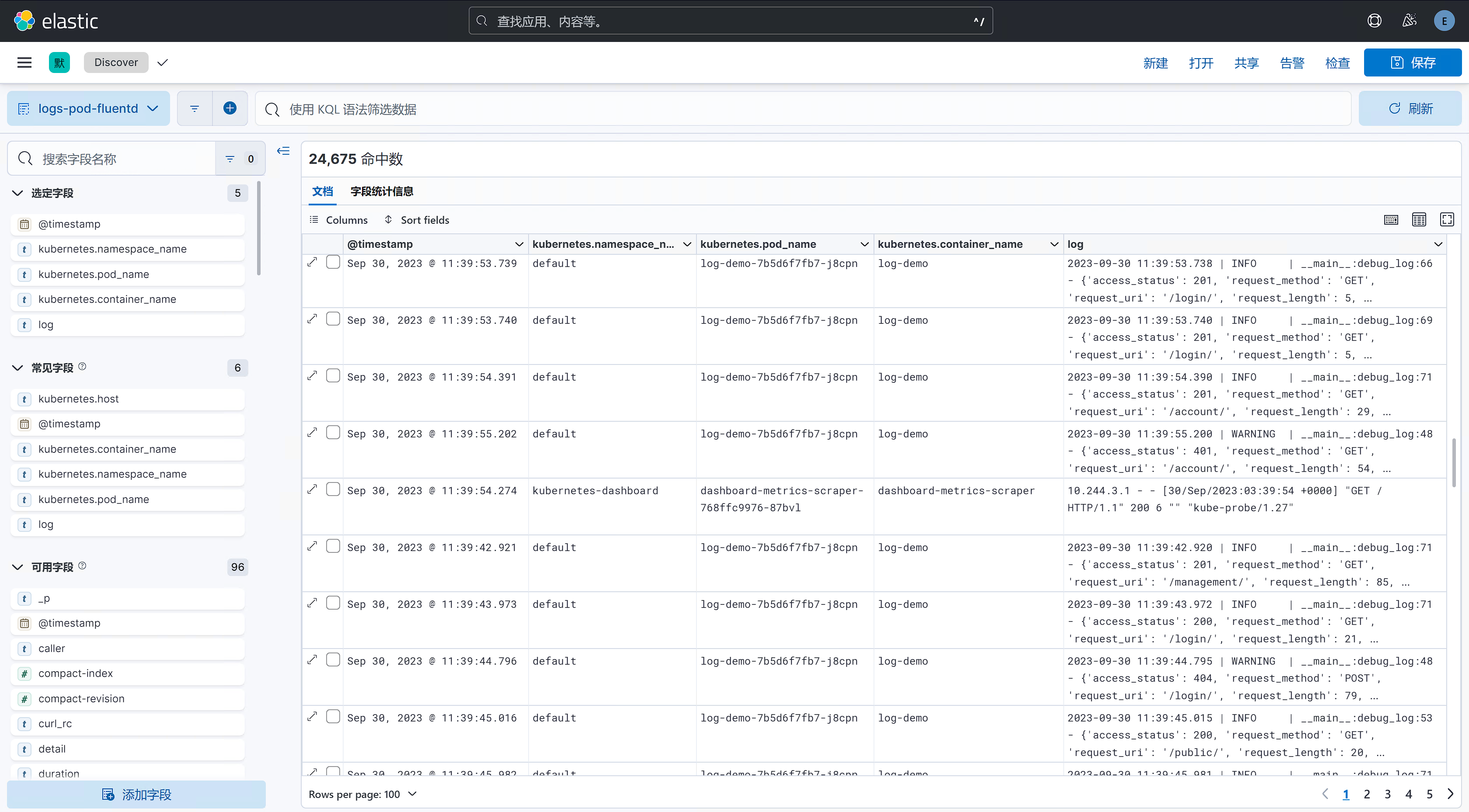Screen dimensions: 1469x812
Task: Switch to 字段统计信息 tab
Action: point(382,191)
